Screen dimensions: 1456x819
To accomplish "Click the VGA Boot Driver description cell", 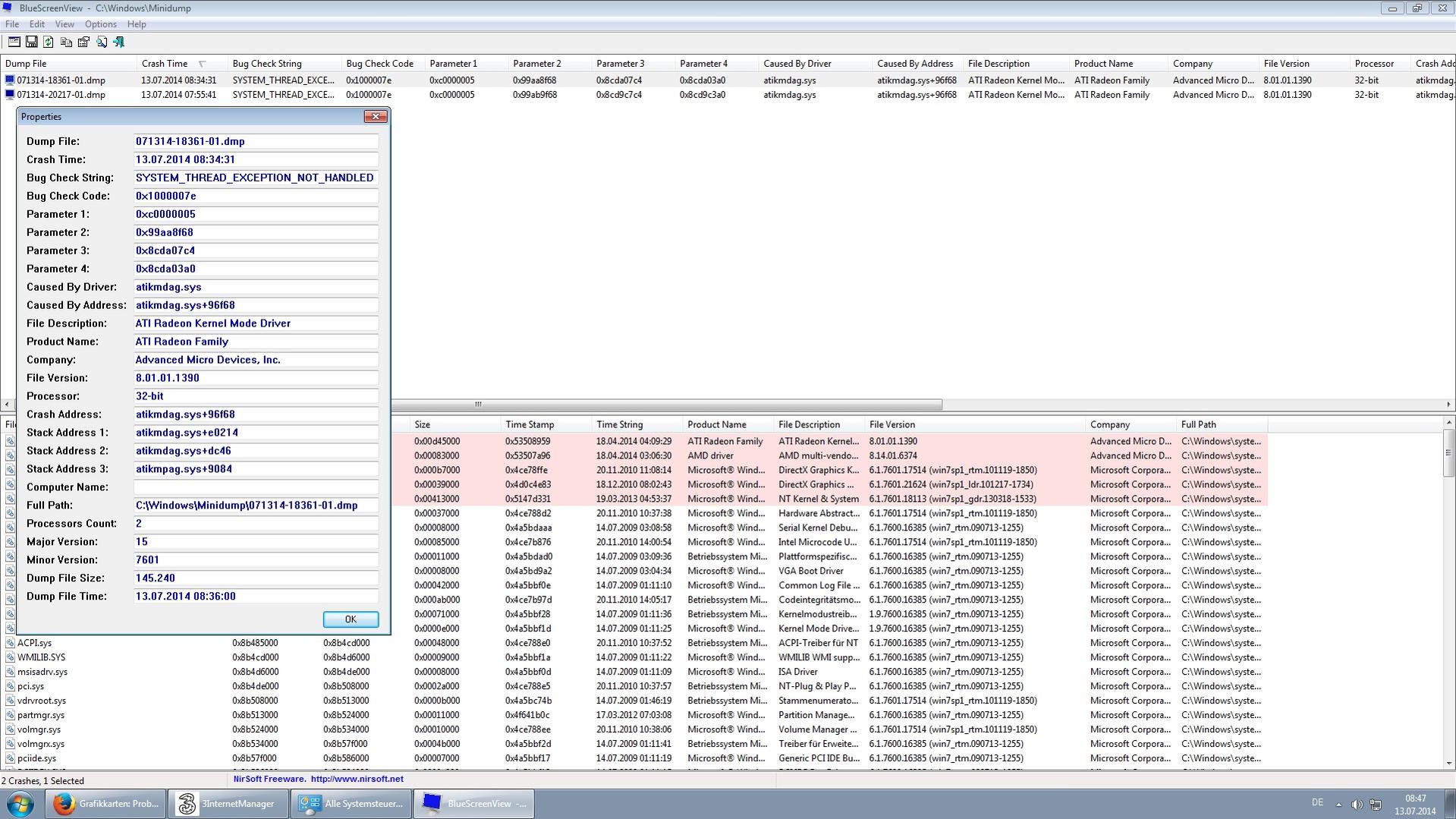I will coord(811,571).
